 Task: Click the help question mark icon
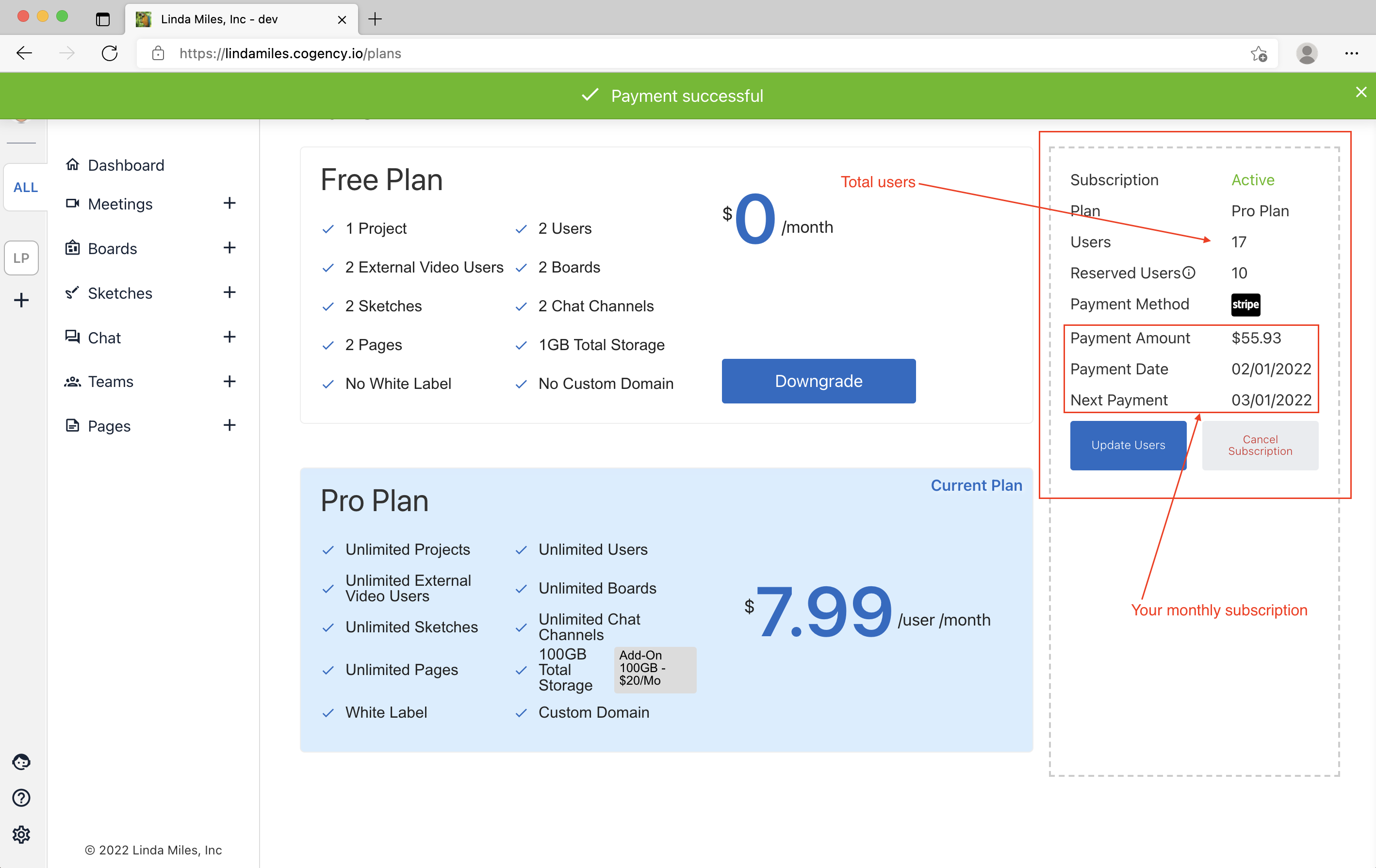click(x=21, y=798)
